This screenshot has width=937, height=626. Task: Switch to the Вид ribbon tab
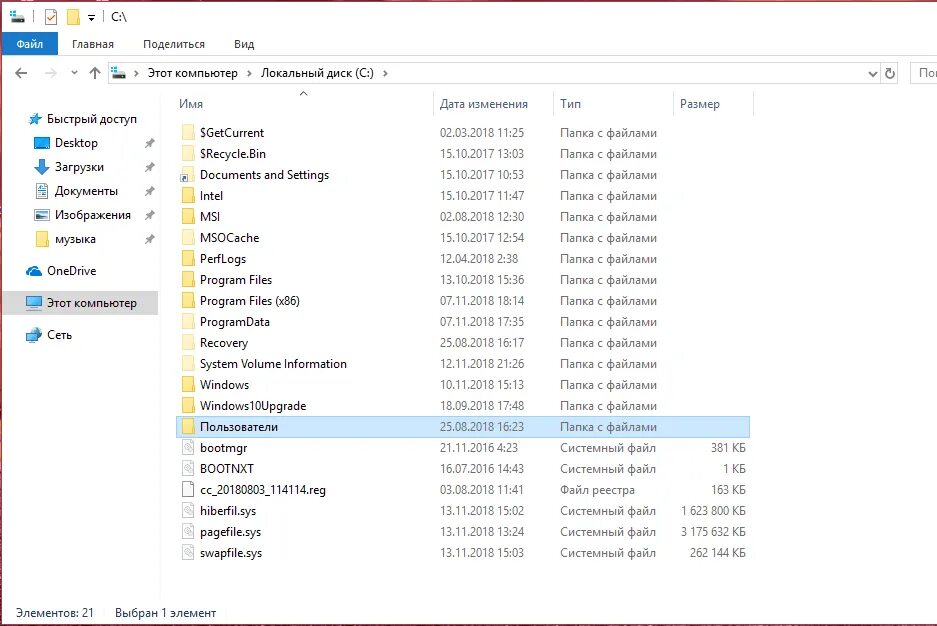point(243,43)
